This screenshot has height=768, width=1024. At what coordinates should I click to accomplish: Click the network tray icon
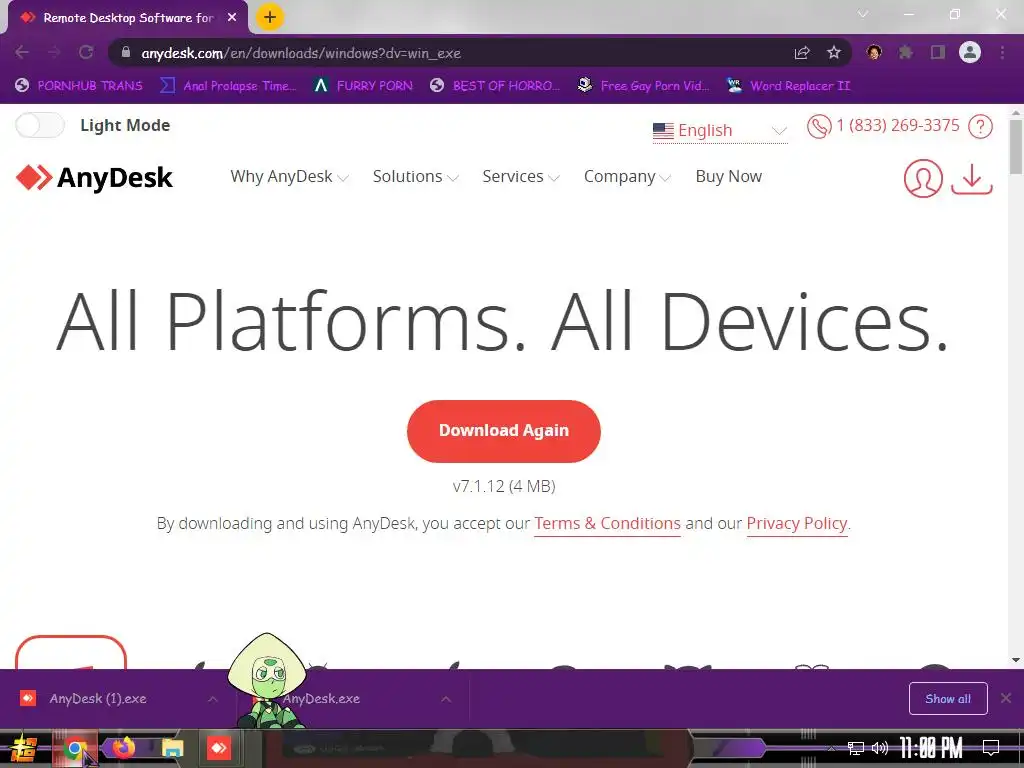855,748
